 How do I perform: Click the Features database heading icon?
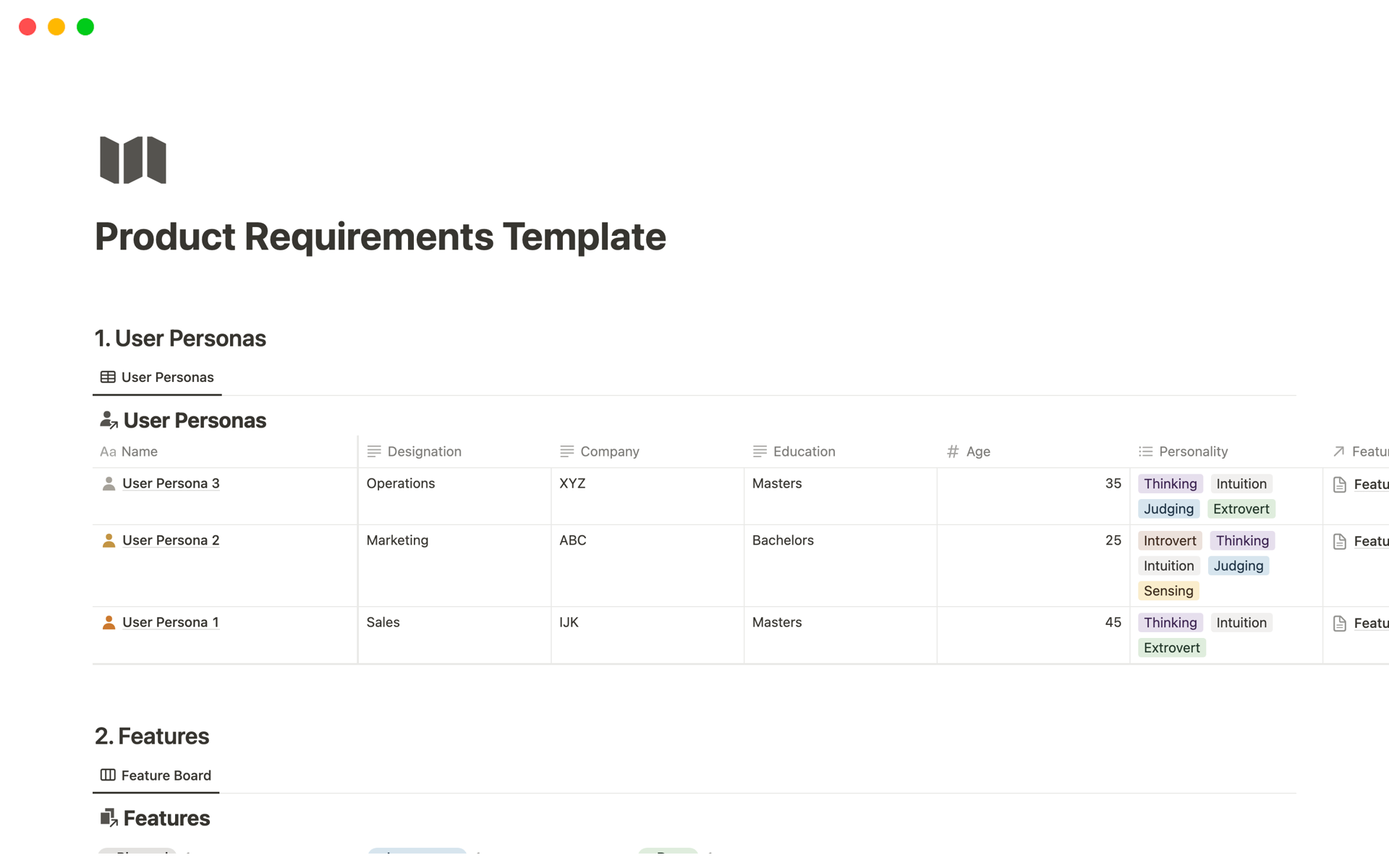(x=109, y=818)
